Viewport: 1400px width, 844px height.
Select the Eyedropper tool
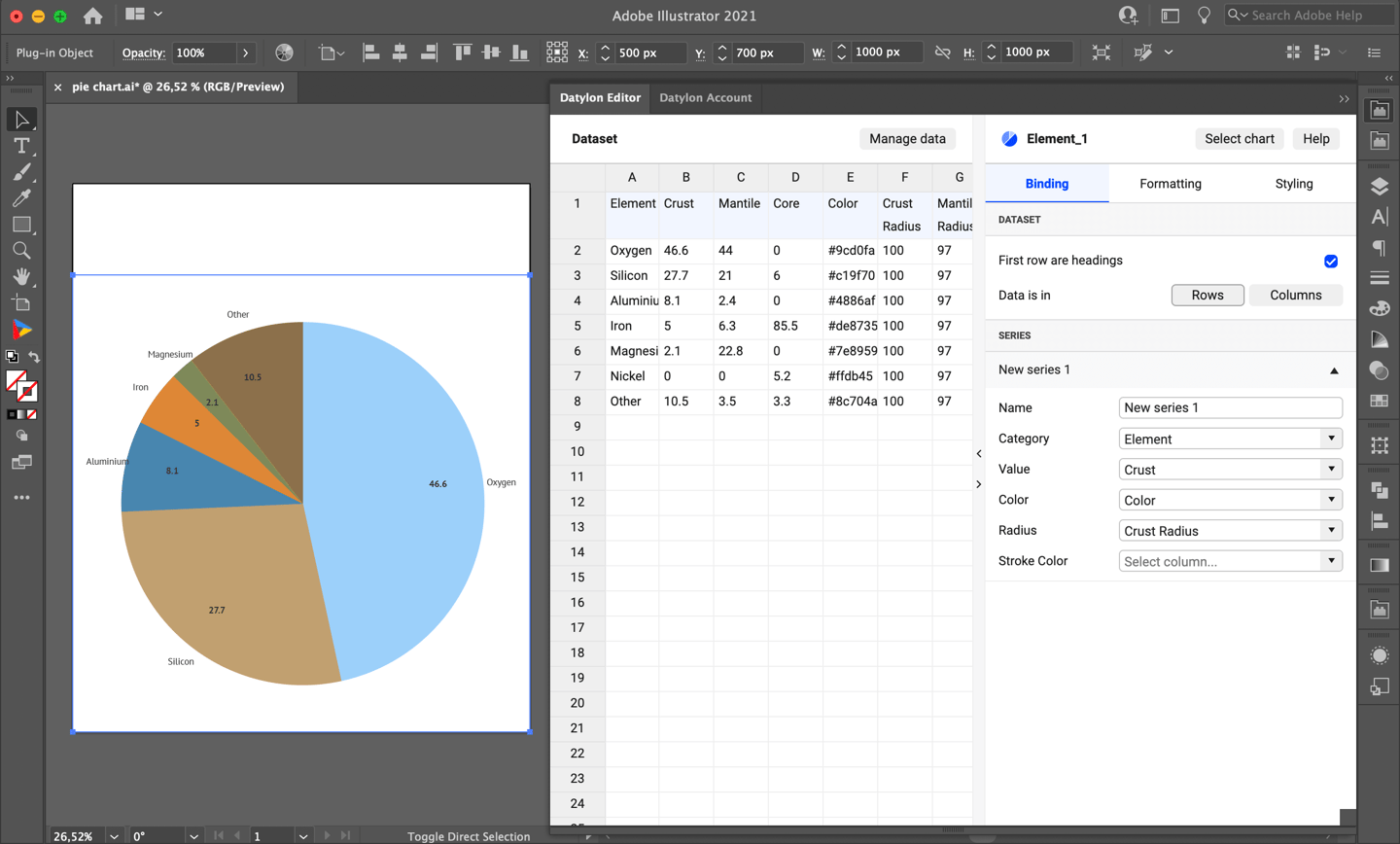21,198
